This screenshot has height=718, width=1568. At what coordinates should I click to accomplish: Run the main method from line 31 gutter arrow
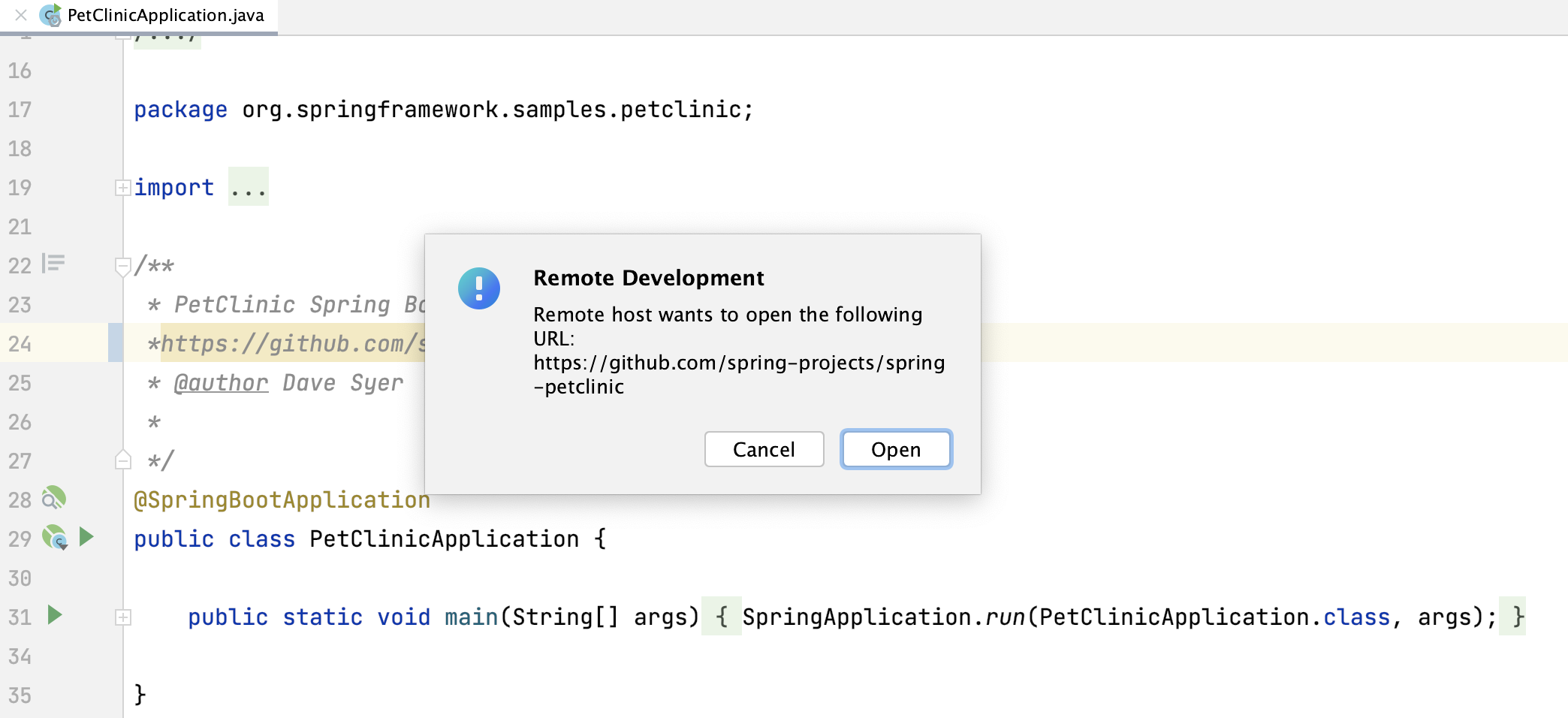point(53,616)
